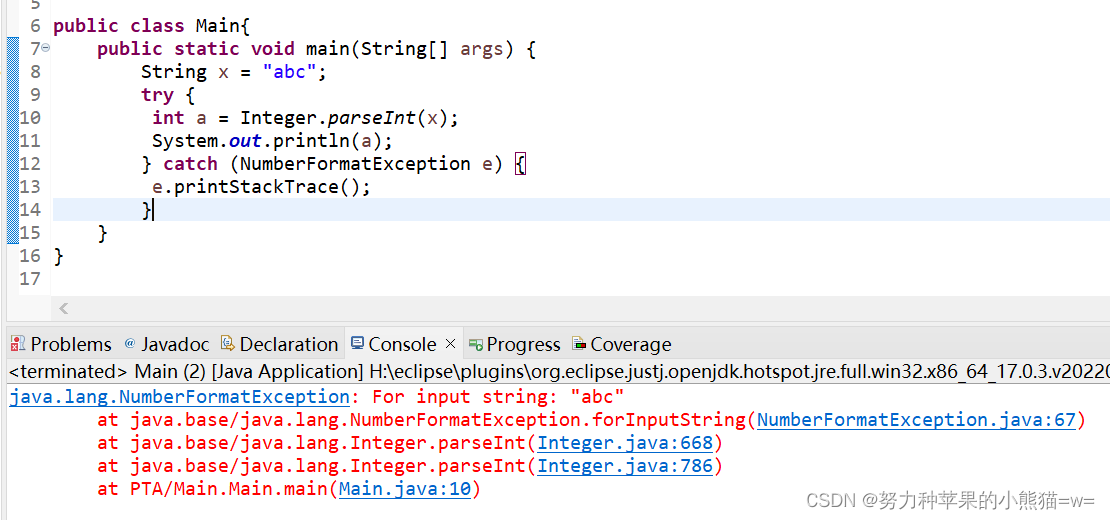Click the parseInt method call in code
Screen dimensions: 1110x520
click(x=372, y=118)
